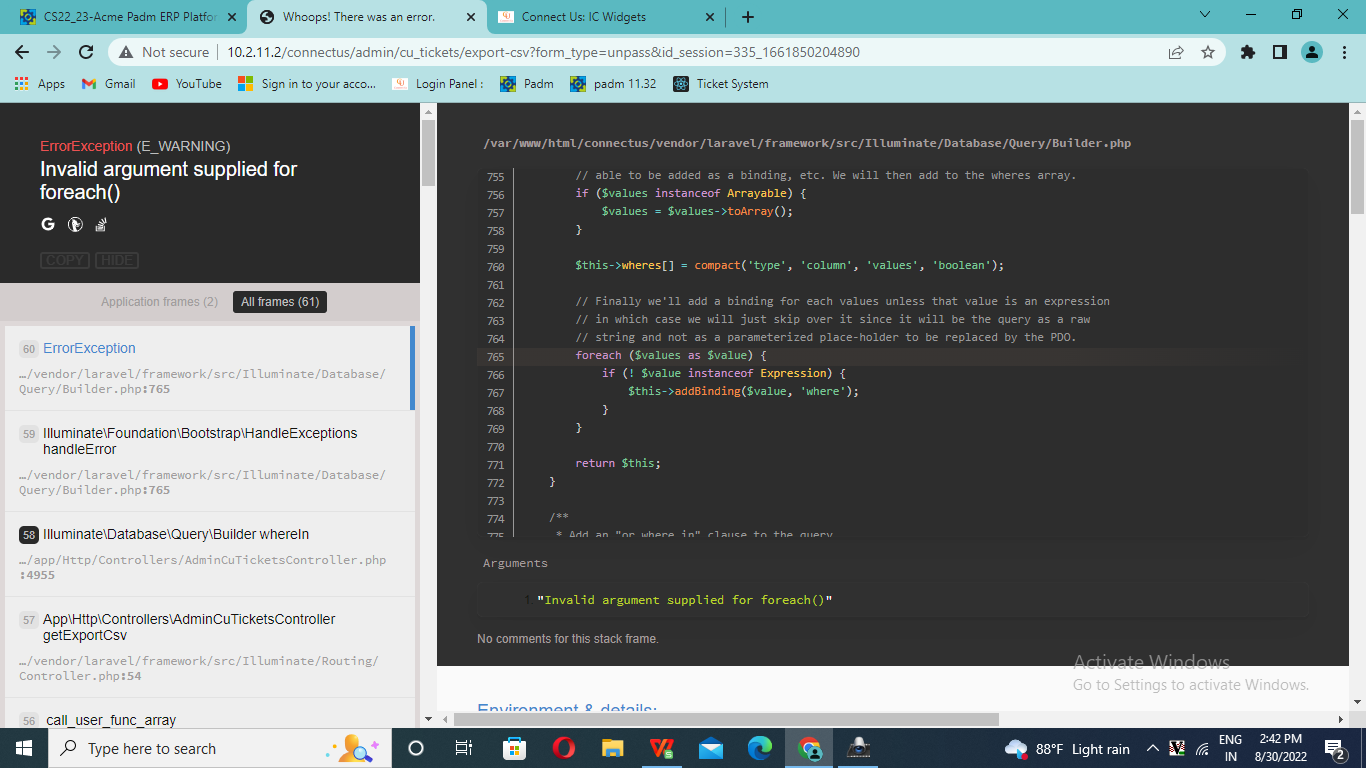
Task: Open the Windows Start menu
Action: pos(23,748)
